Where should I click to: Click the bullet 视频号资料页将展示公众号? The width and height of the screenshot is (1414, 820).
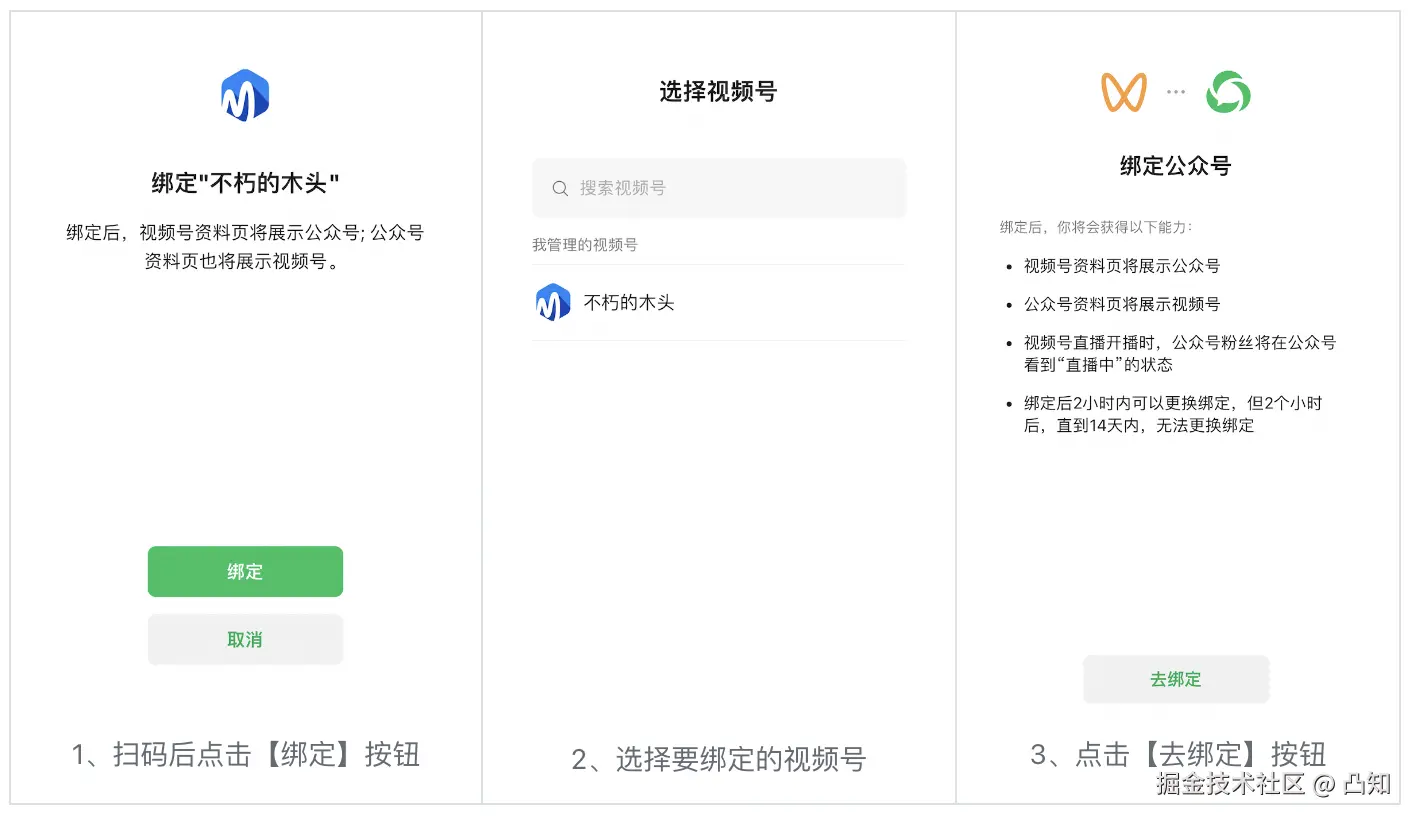1121,266
